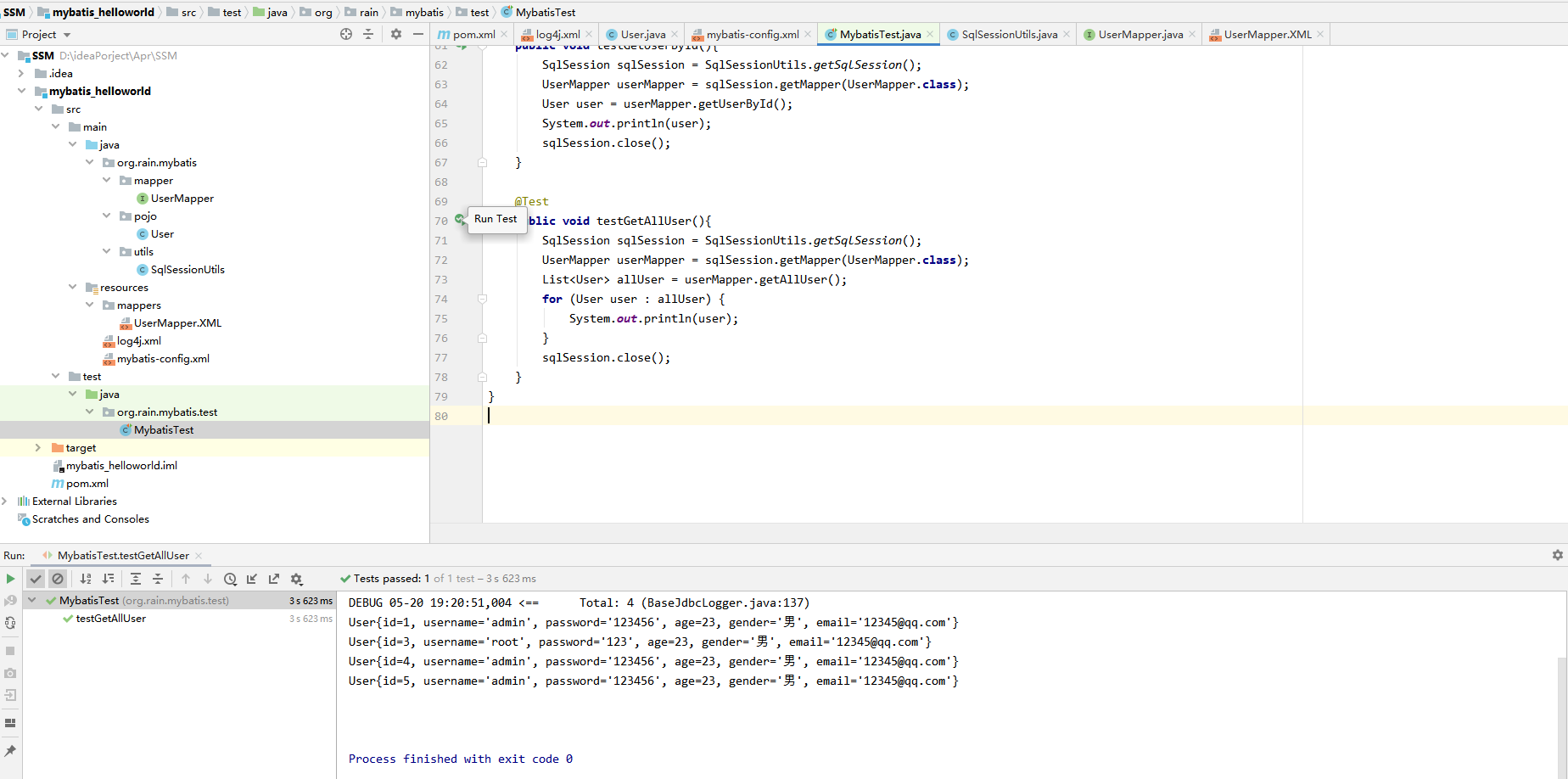1568x779 pixels.
Task: Collapse the mybatis_helloworld module node
Action: 21,91
